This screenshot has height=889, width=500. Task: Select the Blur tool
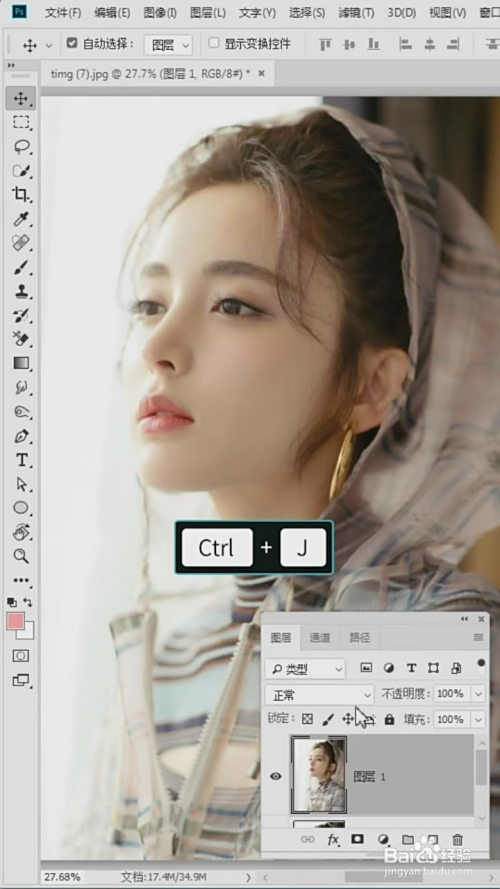(x=21, y=387)
